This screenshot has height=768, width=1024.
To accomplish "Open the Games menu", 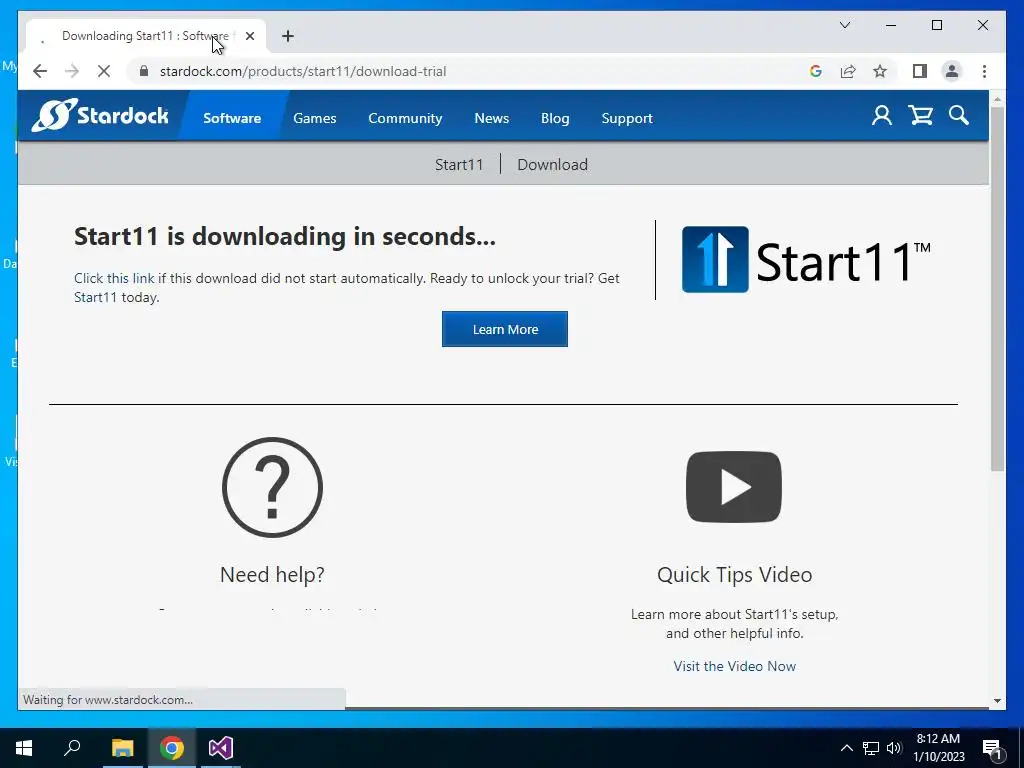I will coord(315,118).
